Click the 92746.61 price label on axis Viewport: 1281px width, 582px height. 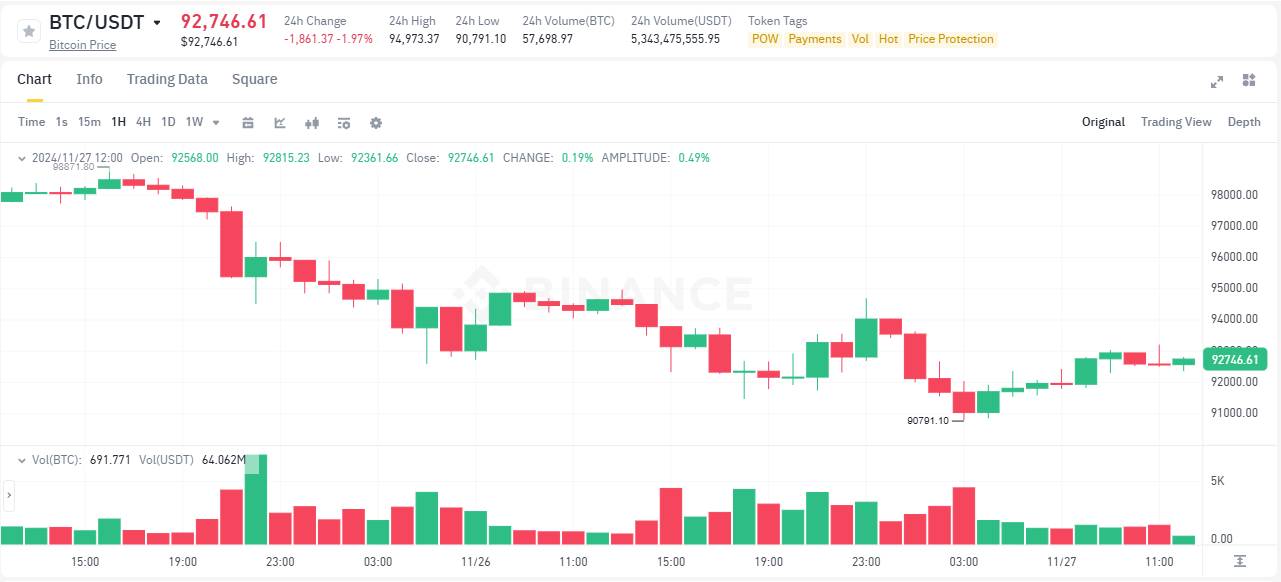[x=1234, y=359]
